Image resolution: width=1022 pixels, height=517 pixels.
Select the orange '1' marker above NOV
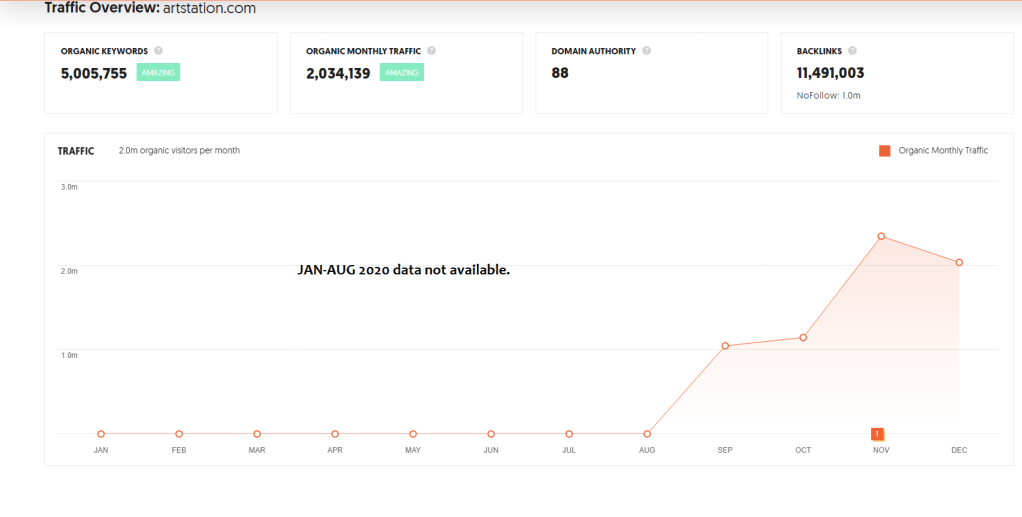877,433
